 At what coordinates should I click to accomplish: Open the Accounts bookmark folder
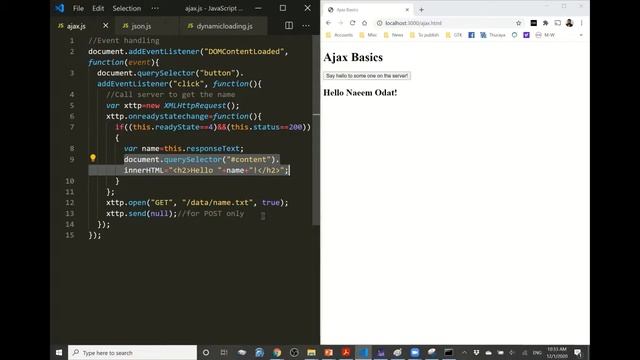click(x=339, y=35)
